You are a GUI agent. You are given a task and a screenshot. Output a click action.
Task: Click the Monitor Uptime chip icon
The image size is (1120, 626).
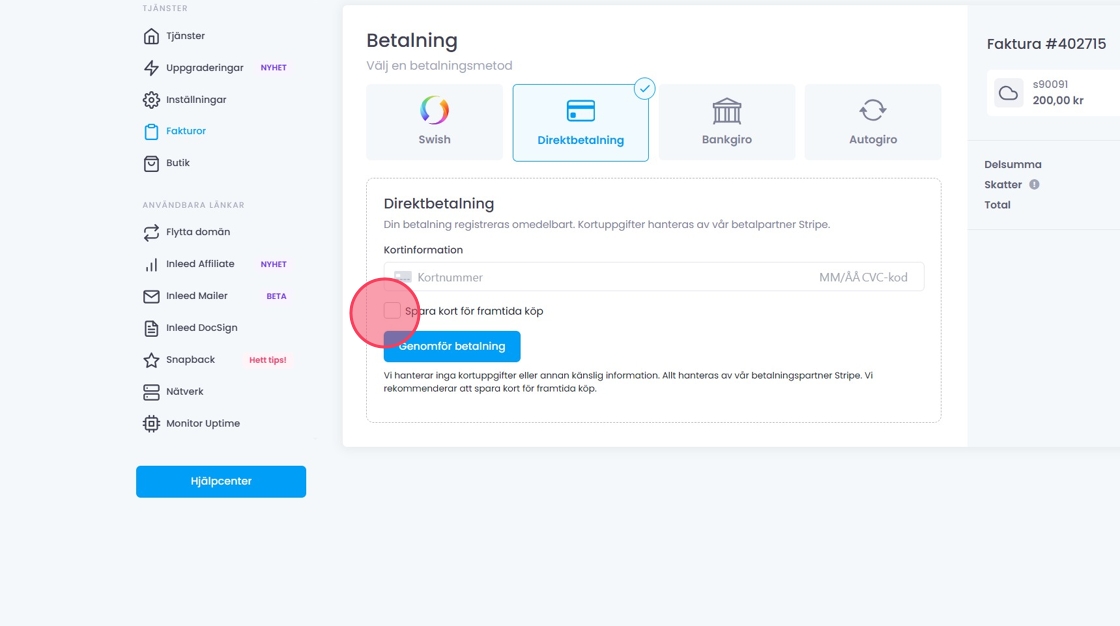coord(151,424)
